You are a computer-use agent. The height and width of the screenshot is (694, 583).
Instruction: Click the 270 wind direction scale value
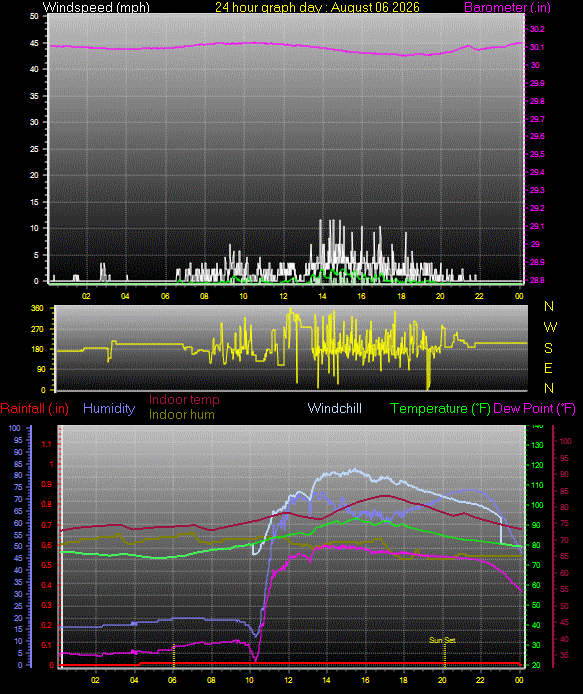38,329
